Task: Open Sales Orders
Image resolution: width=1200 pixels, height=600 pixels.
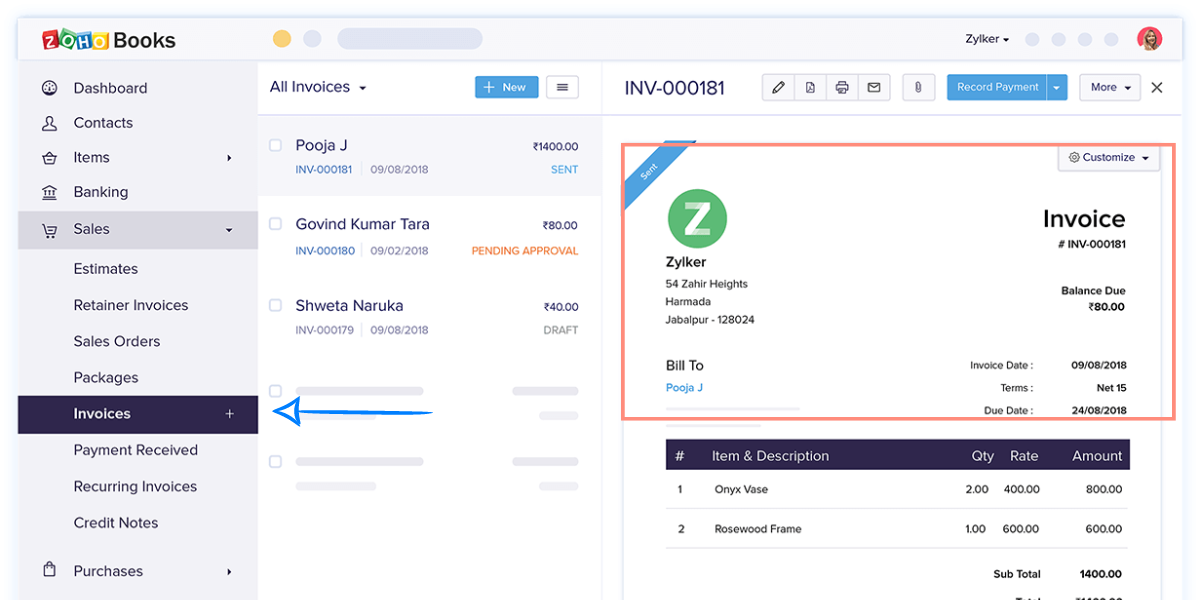Action: coord(117,341)
